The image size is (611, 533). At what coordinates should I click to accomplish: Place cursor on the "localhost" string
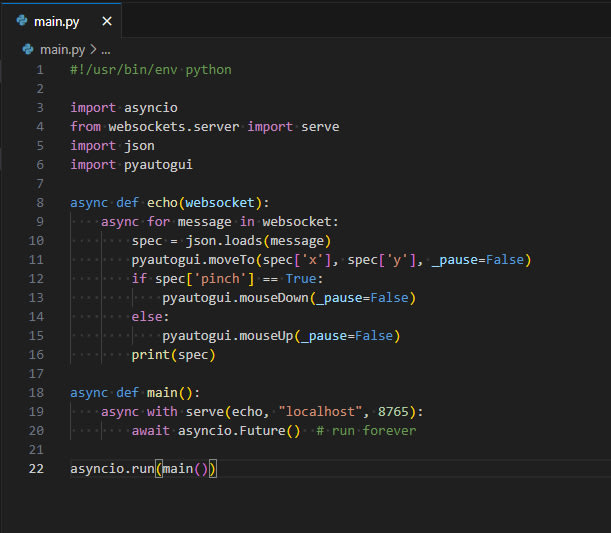point(322,412)
